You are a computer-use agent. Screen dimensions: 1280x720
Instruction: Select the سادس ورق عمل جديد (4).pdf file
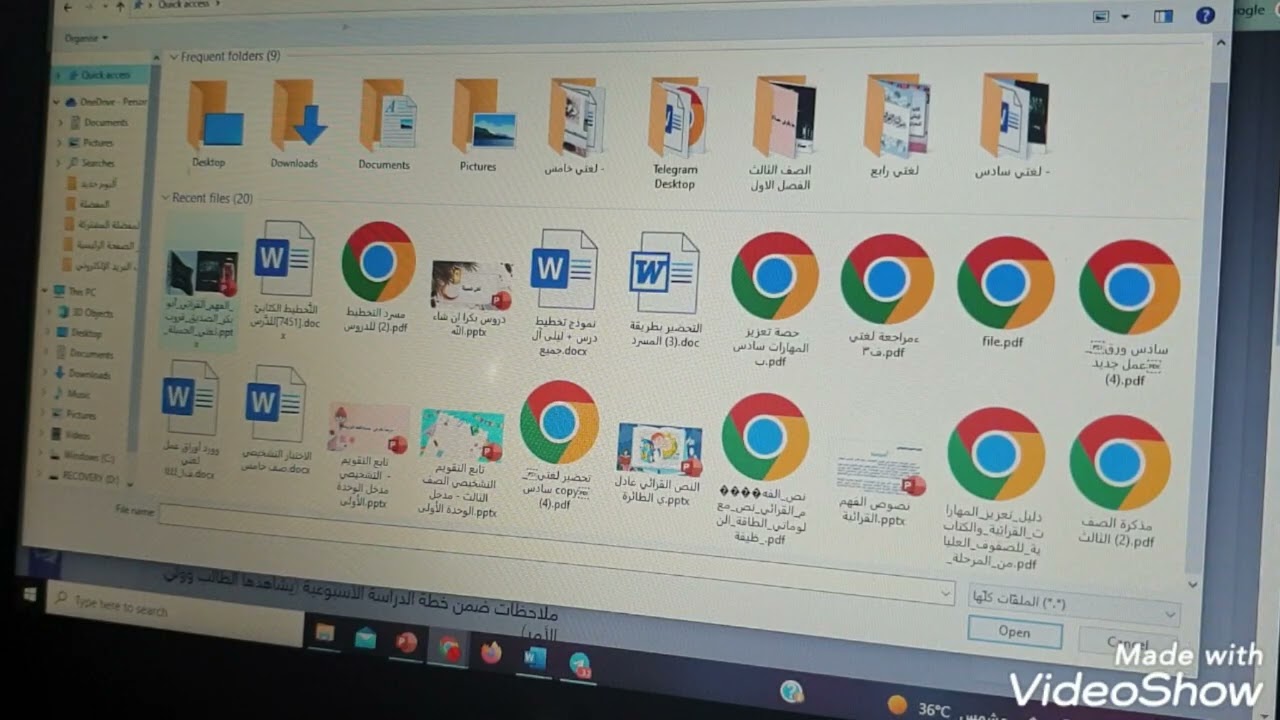click(x=1129, y=312)
